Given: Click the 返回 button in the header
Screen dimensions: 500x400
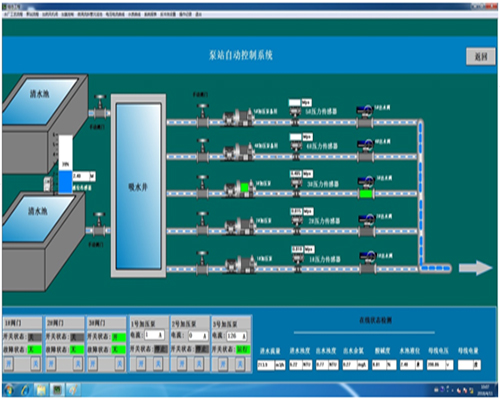Looking at the screenshot, I should [480, 57].
